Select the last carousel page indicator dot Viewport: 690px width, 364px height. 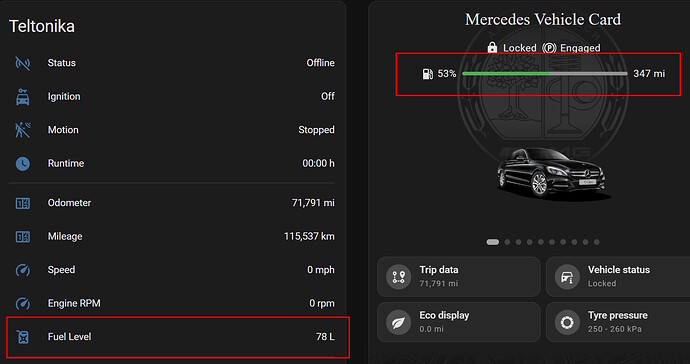tap(597, 242)
